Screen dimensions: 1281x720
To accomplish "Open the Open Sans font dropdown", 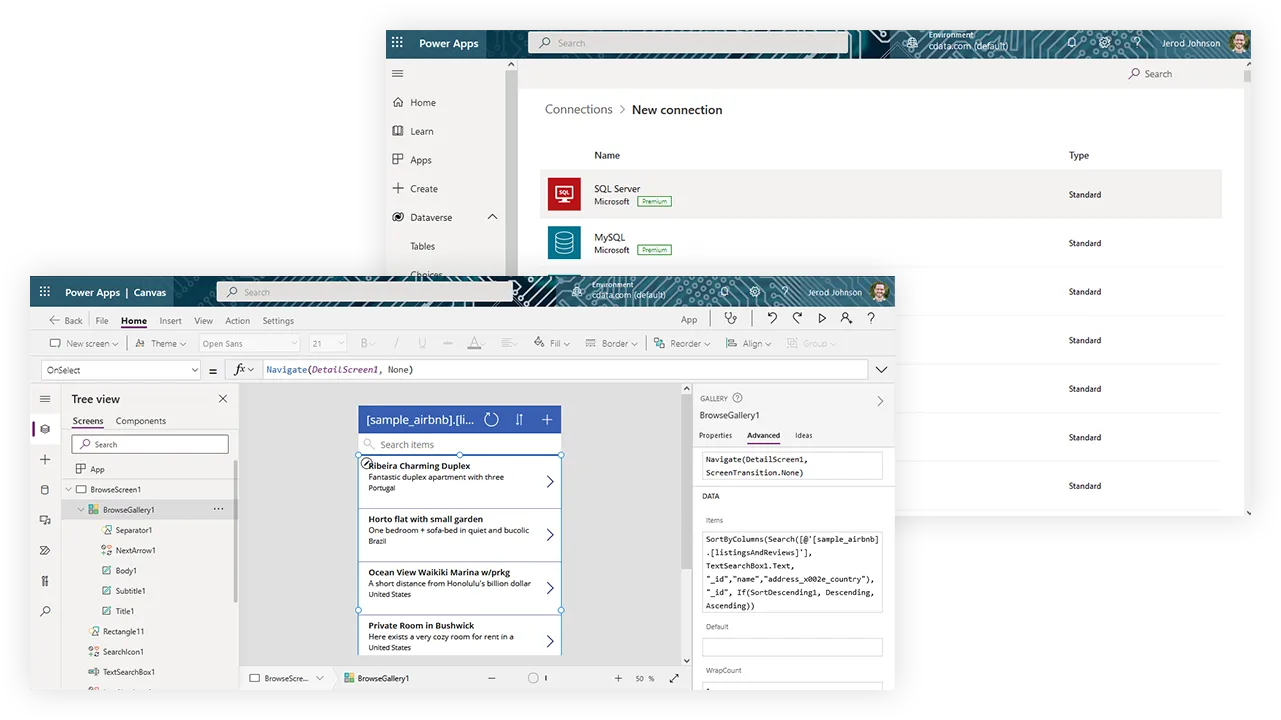I will pos(247,342).
